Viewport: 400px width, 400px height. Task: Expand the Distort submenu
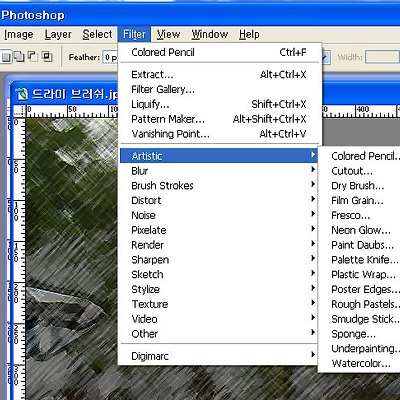click(x=219, y=200)
